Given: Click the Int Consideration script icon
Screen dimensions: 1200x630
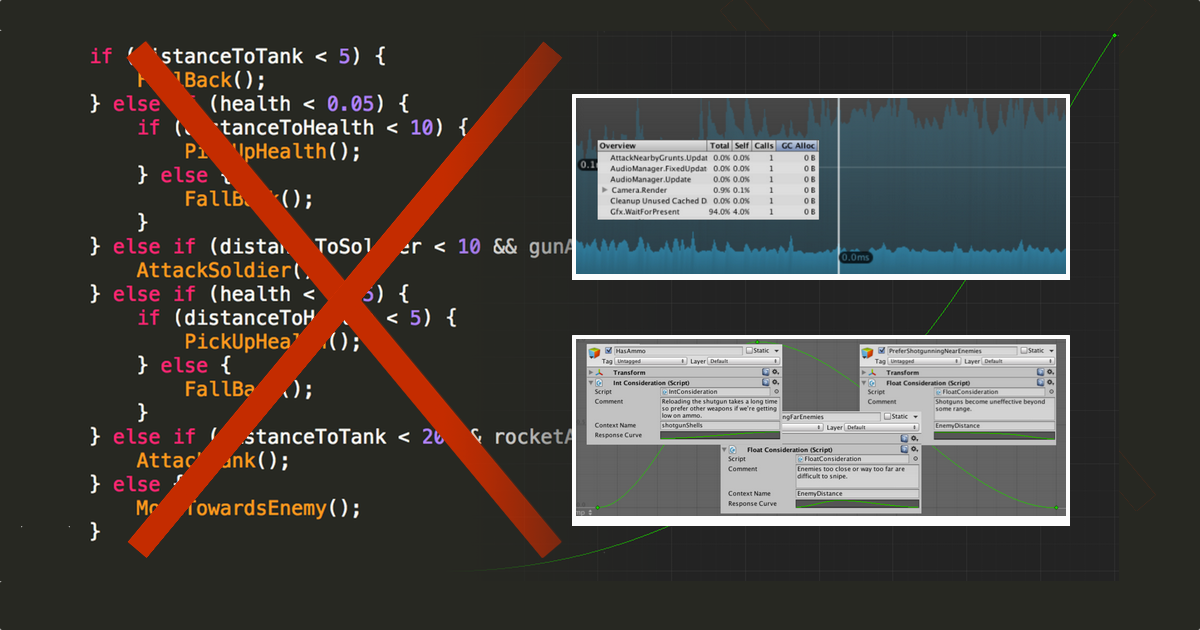Looking at the screenshot, I should point(599,383).
